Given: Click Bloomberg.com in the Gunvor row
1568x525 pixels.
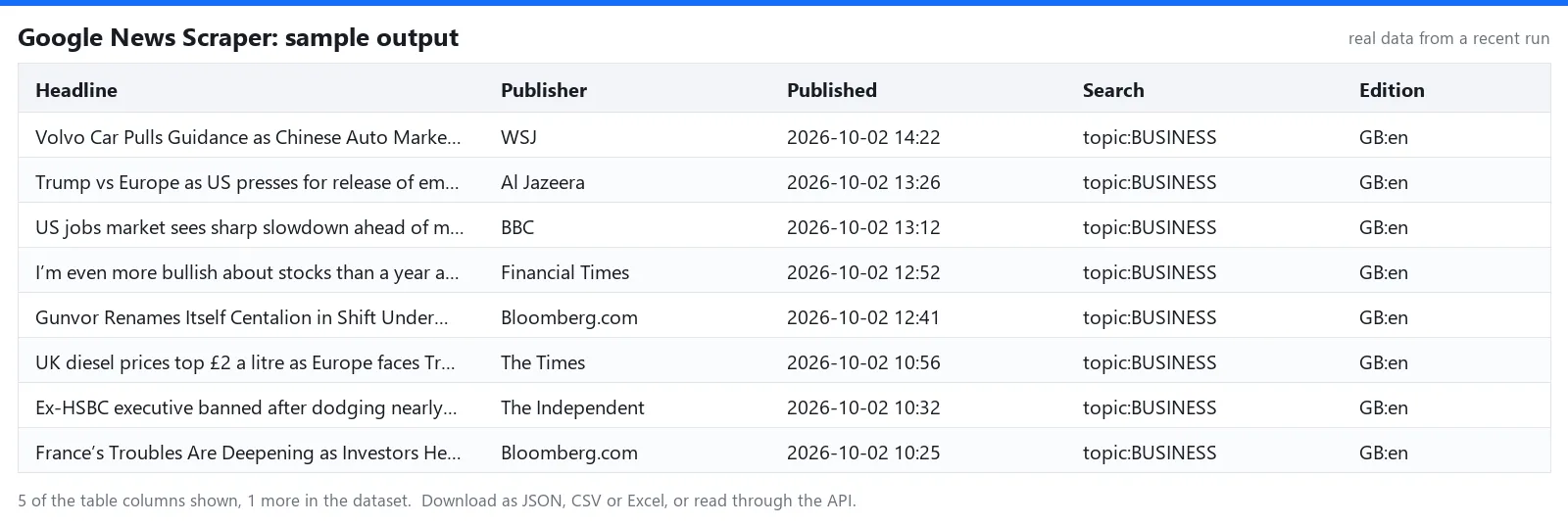Looking at the screenshot, I should [x=569, y=317].
